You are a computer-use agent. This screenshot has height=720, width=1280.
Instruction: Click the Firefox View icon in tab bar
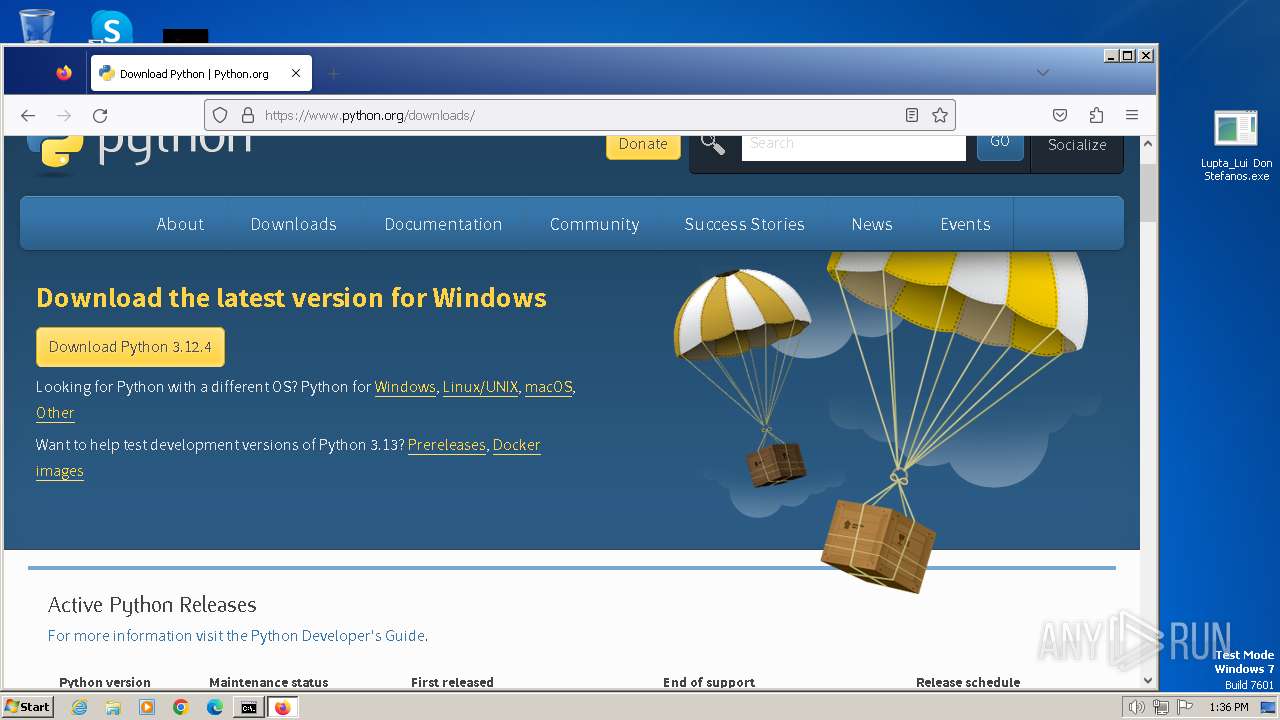pos(64,73)
